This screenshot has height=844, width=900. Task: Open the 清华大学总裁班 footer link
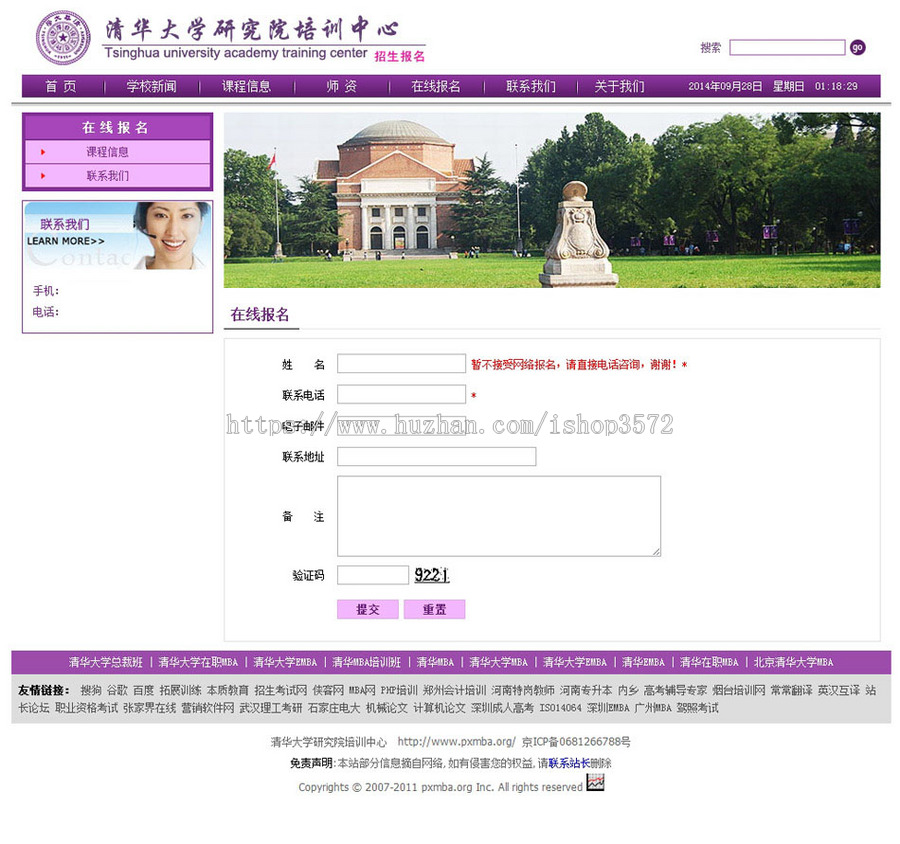click(105, 662)
